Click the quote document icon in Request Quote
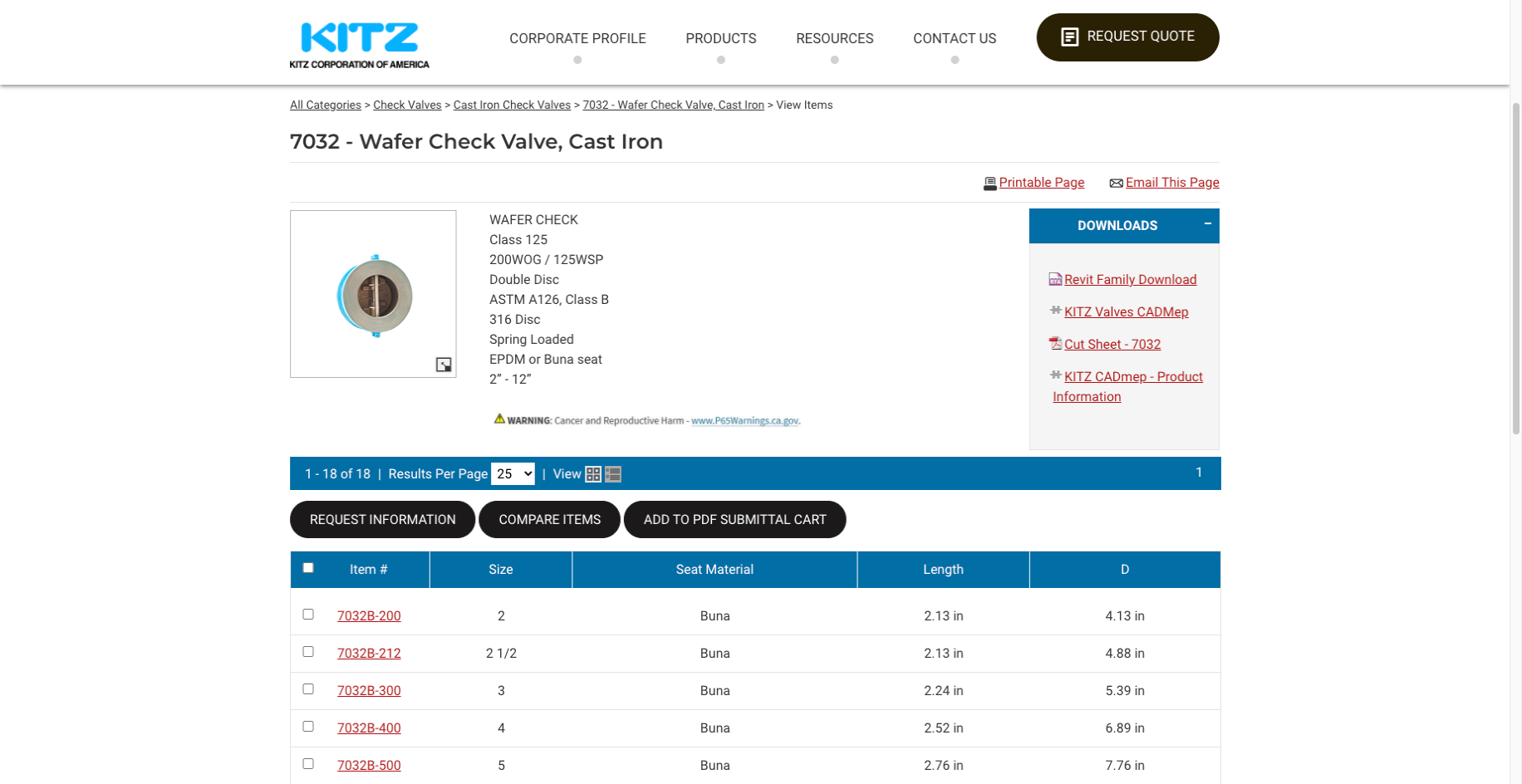The image size is (1522, 784). pyautogui.click(x=1070, y=37)
